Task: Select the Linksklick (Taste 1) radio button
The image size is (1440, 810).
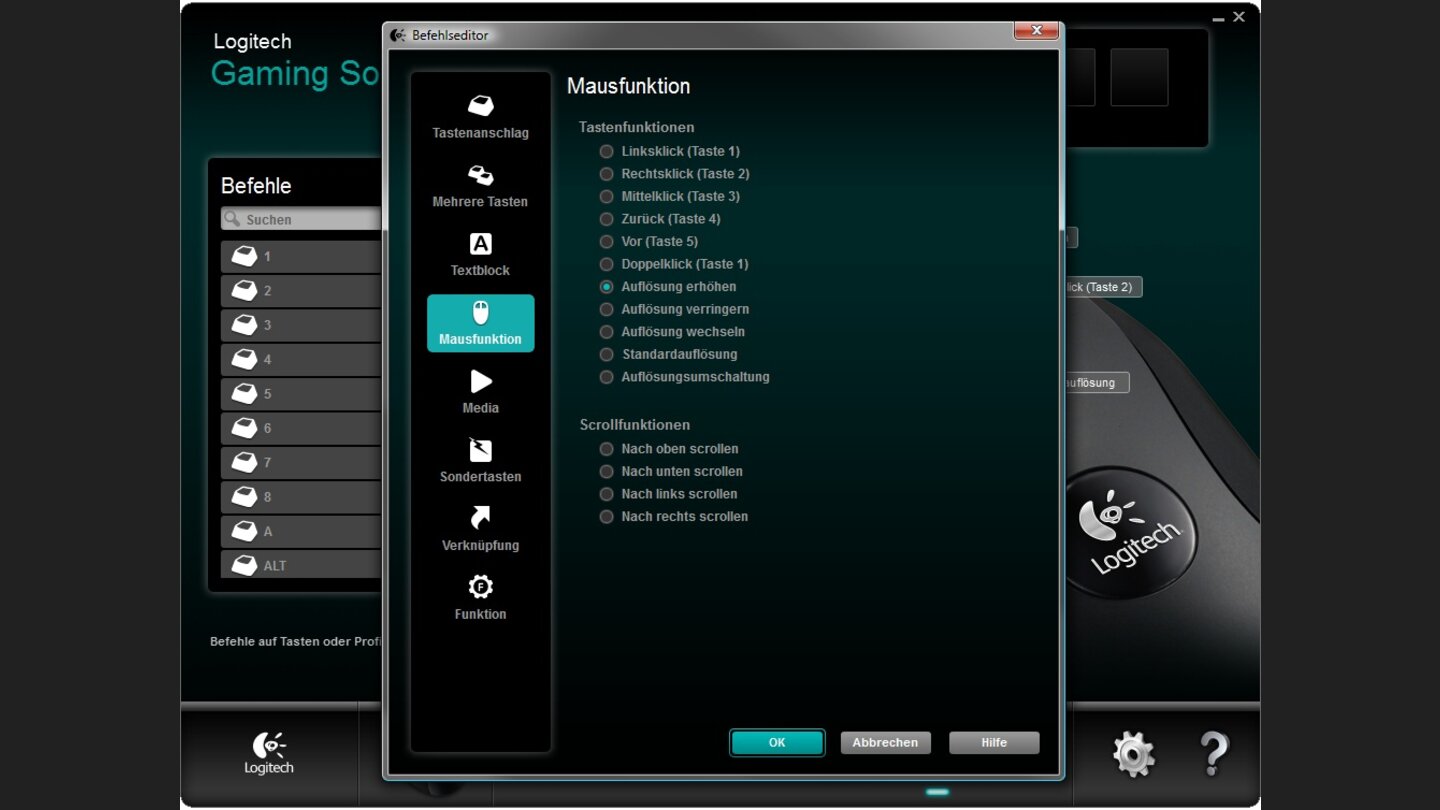Action: [606, 152]
